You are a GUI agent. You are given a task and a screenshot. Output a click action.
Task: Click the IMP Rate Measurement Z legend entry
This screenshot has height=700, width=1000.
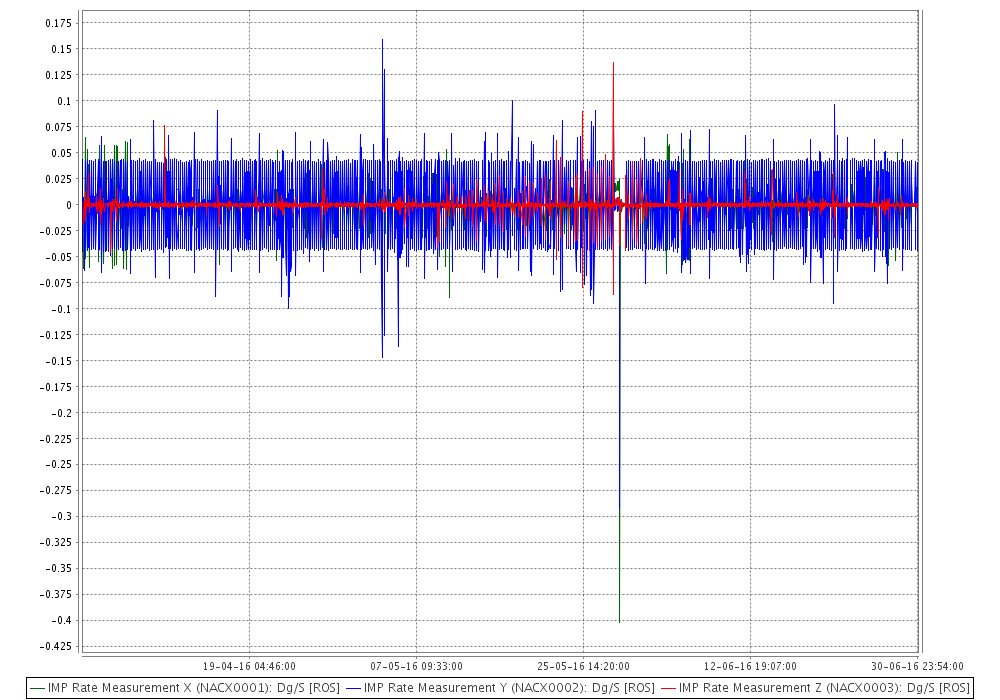point(815,688)
